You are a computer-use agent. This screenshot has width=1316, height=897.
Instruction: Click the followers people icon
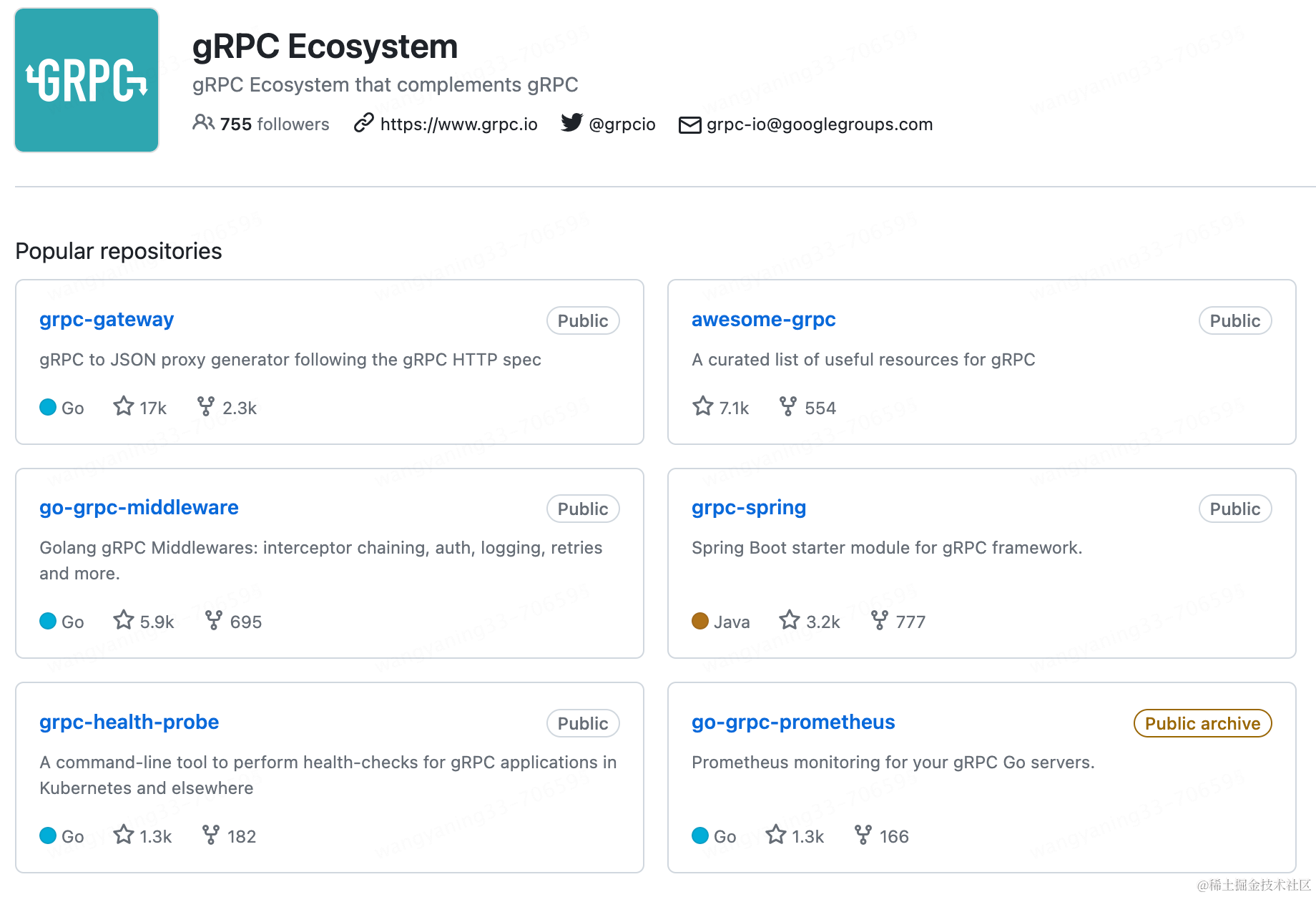[x=203, y=123]
